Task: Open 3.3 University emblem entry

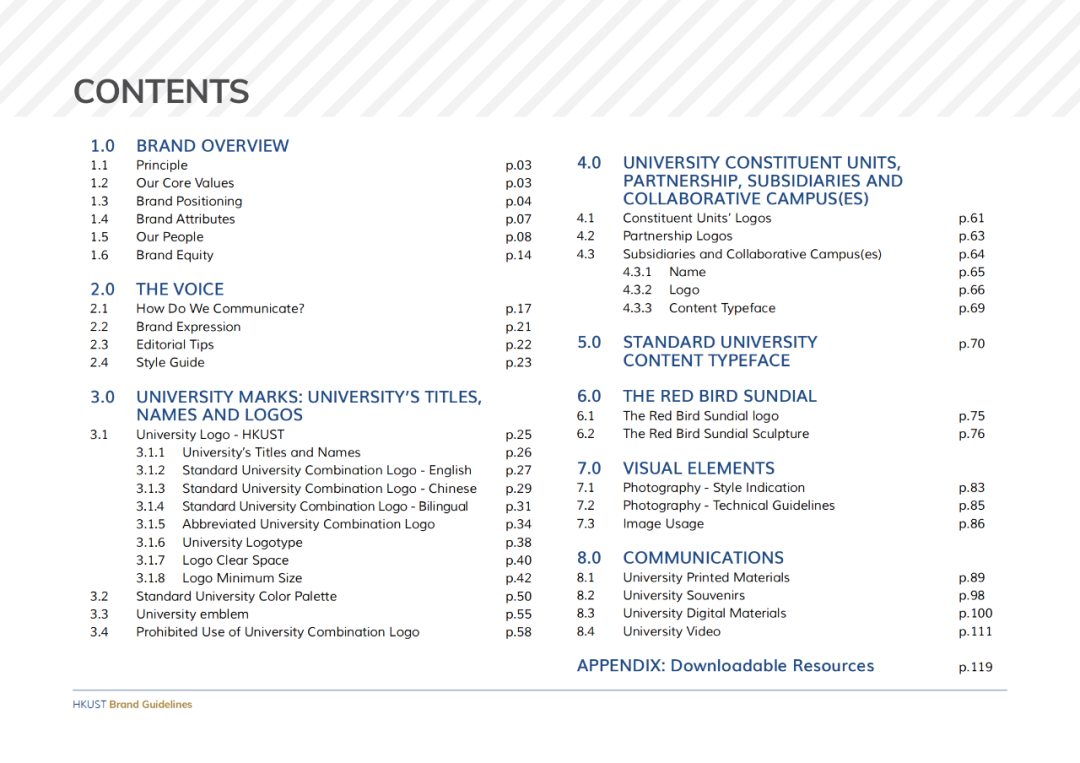Action: tap(192, 614)
